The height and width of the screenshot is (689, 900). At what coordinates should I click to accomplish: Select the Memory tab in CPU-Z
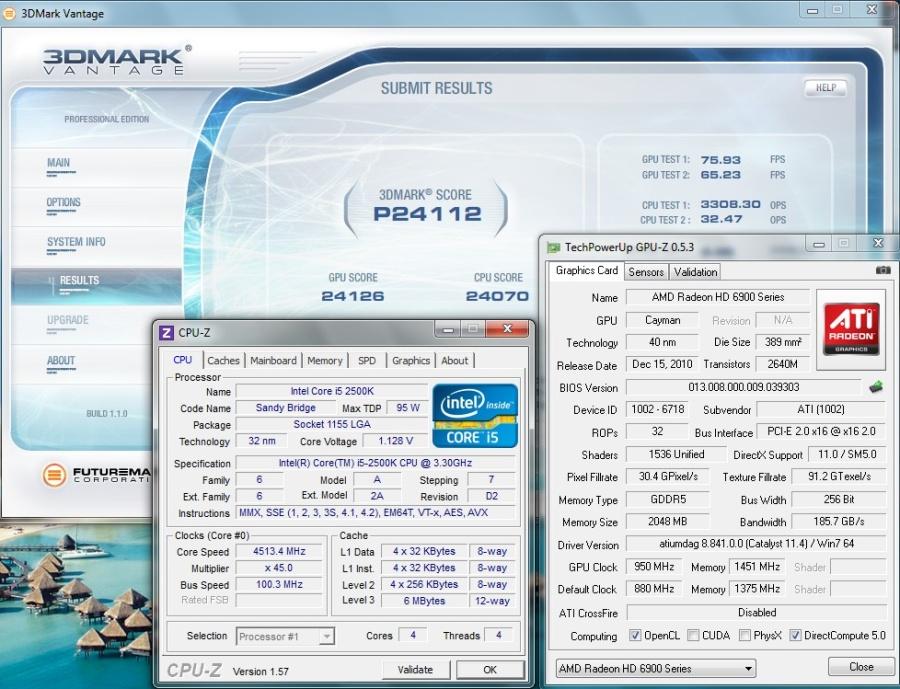(x=324, y=361)
